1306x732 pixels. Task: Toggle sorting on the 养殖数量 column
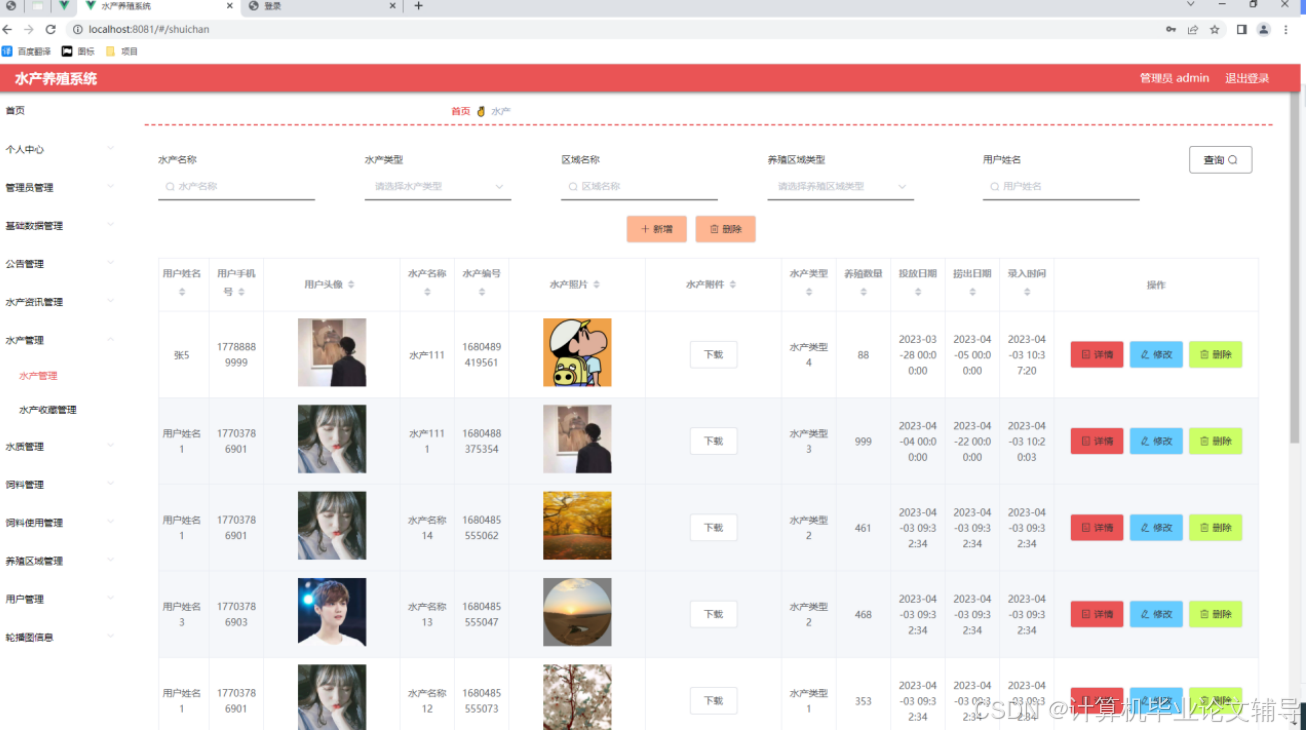(862, 292)
